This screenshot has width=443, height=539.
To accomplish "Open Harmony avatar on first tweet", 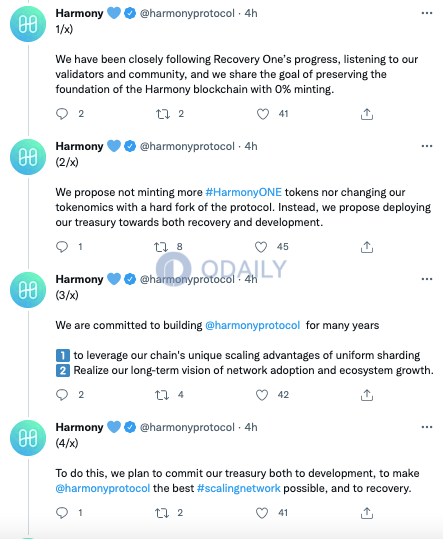I will [28, 24].
